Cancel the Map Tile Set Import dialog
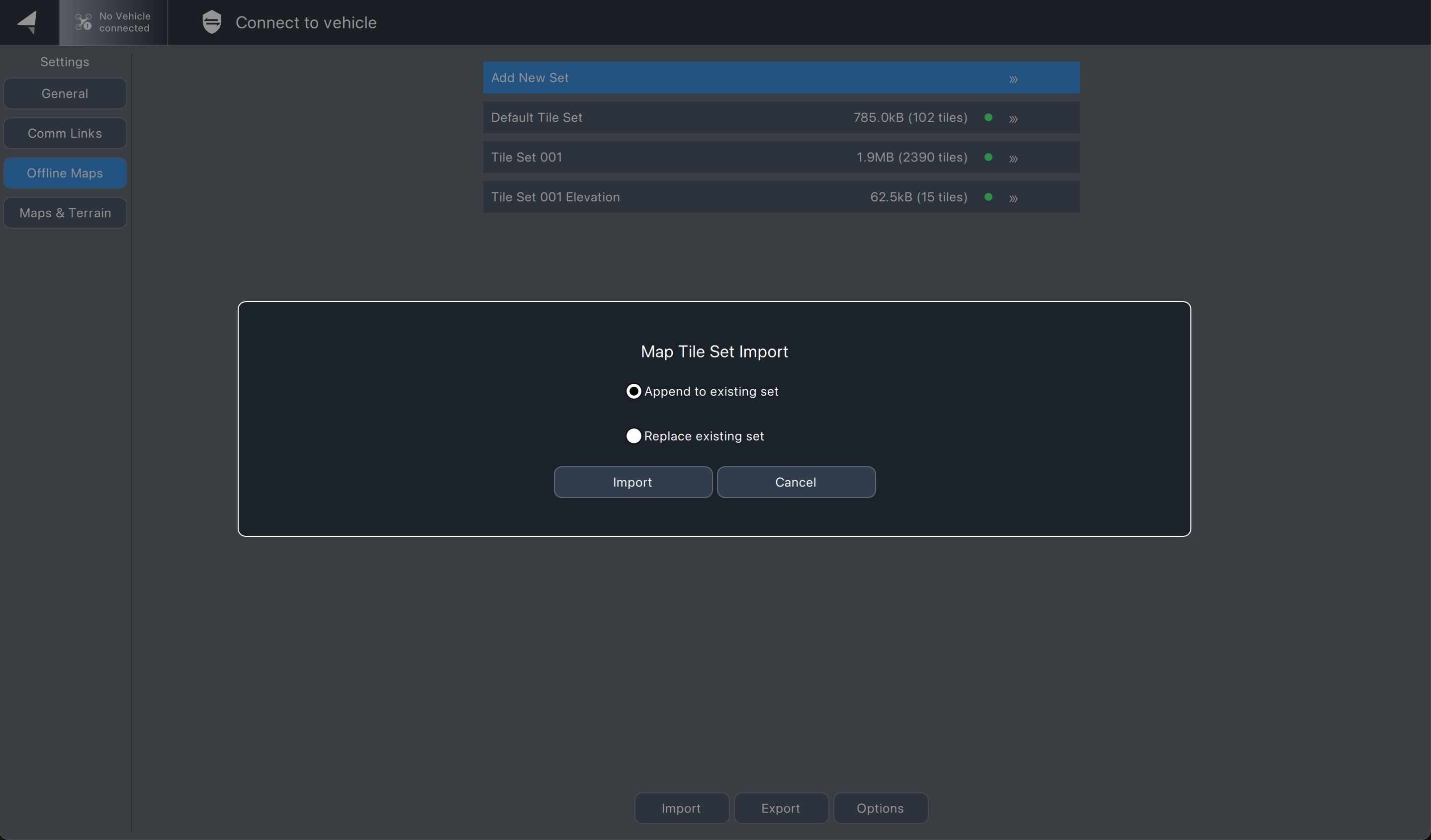 tap(796, 483)
